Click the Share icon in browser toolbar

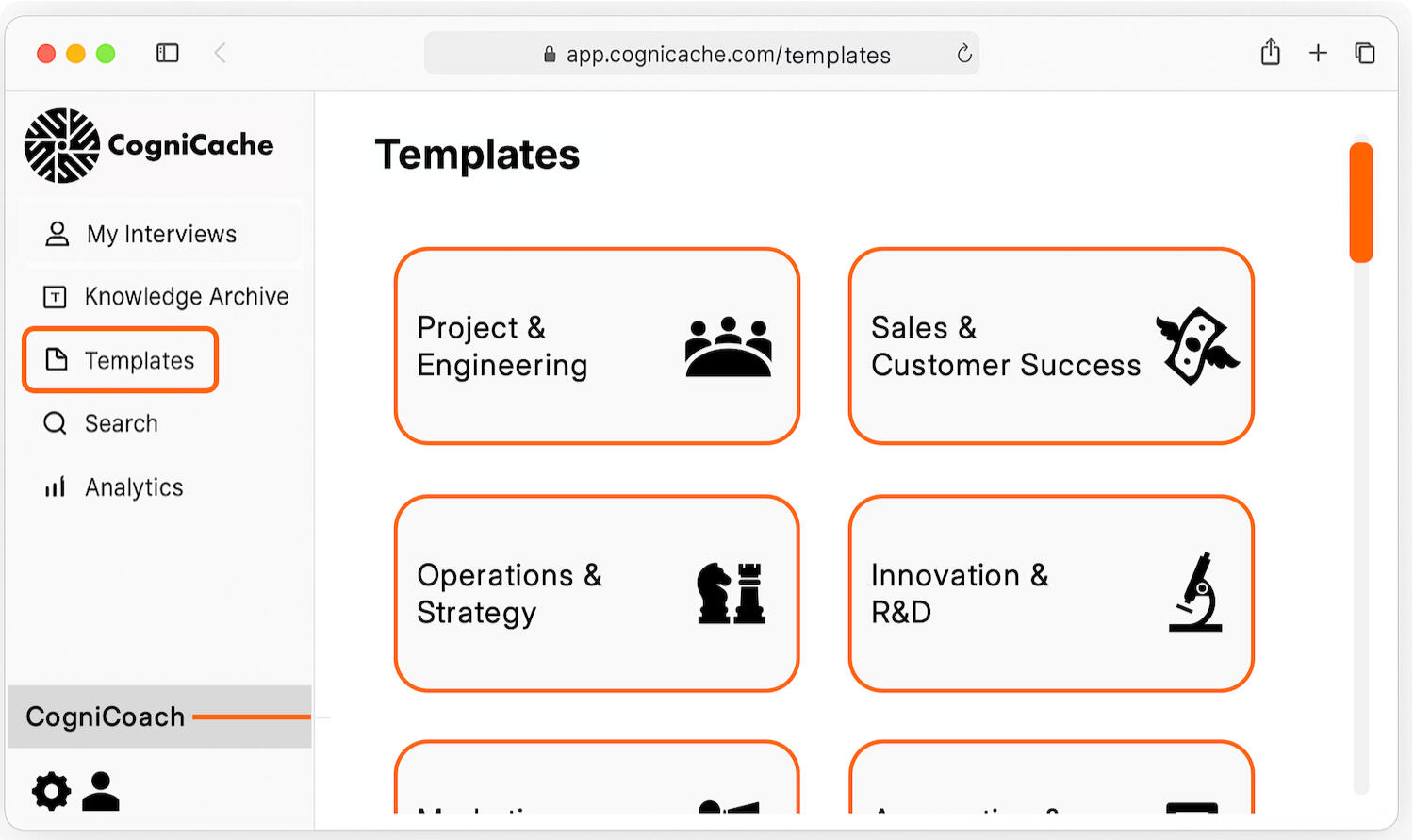coord(1270,53)
